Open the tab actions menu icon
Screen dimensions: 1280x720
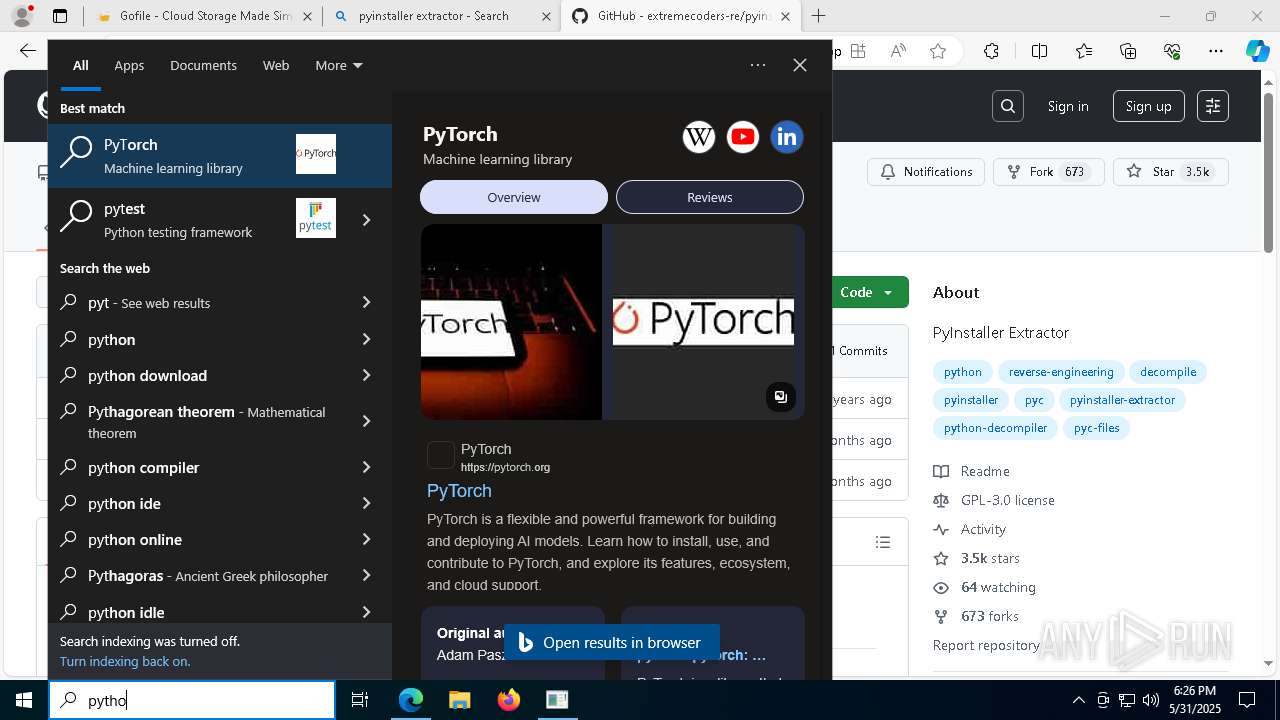coord(60,16)
